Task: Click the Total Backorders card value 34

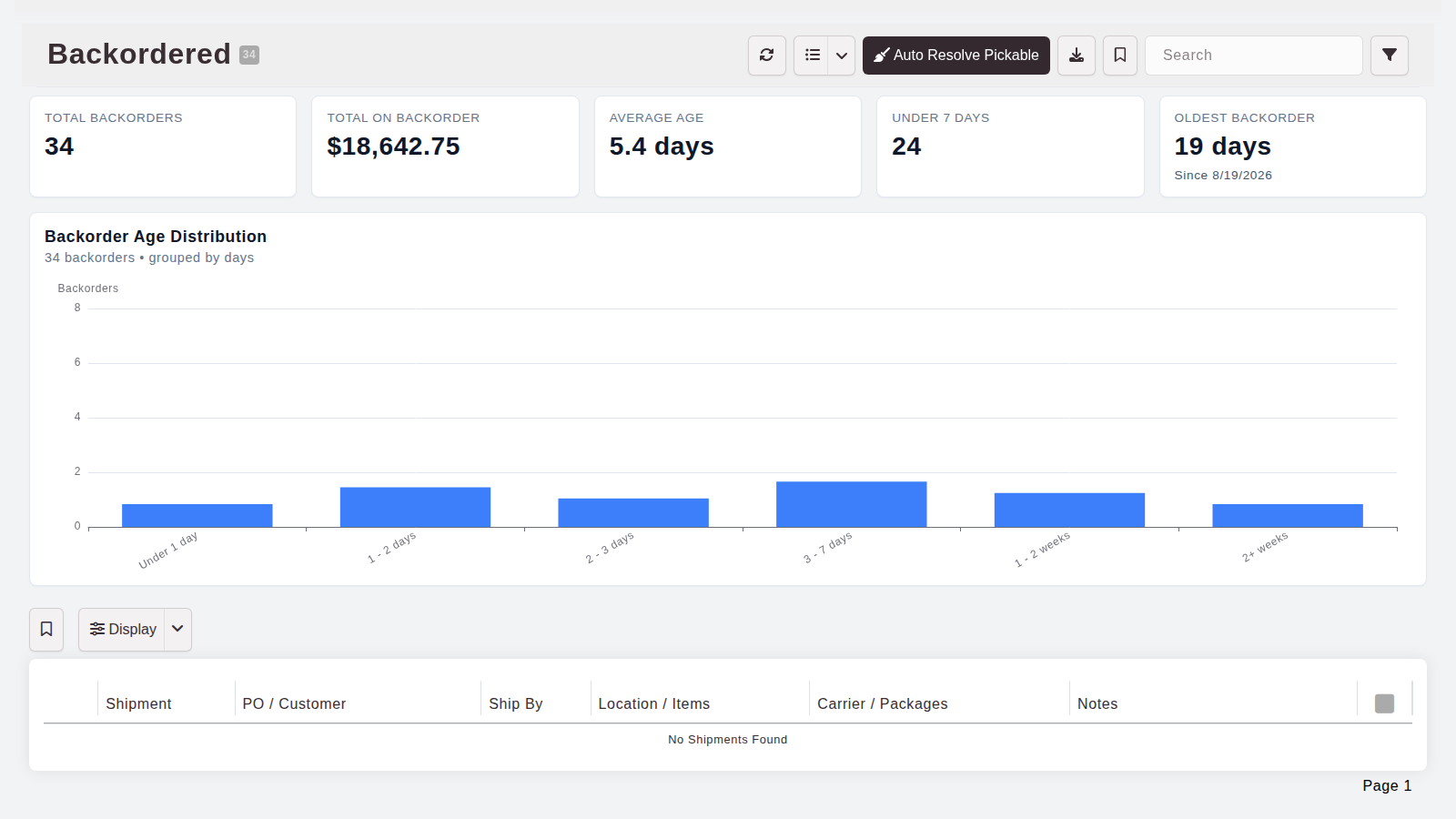Action: tap(59, 147)
